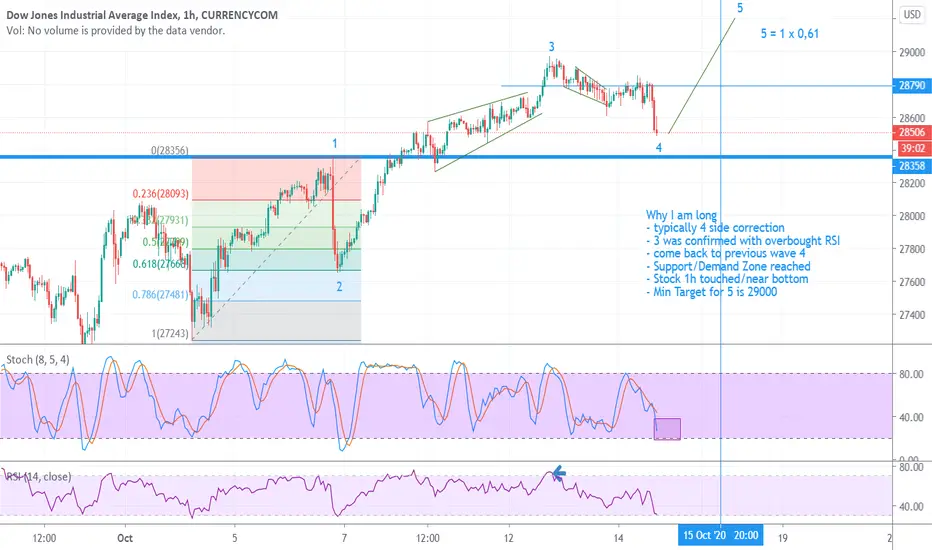Click the 'Why I am long' note heading
This screenshot has height=550, width=932.
click(x=681, y=215)
